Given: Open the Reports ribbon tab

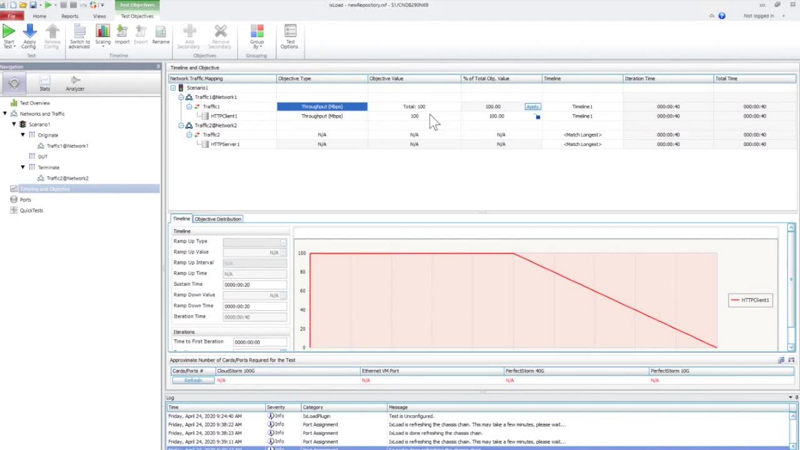Looking at the screenshot, I should coord(70,16).
